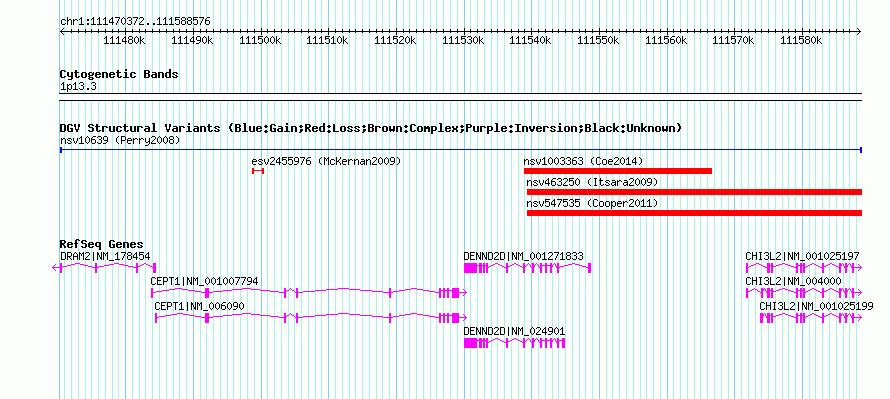
Task: Click the DENND2D NM_024901 transcript glyph
Action: (514, 343)
